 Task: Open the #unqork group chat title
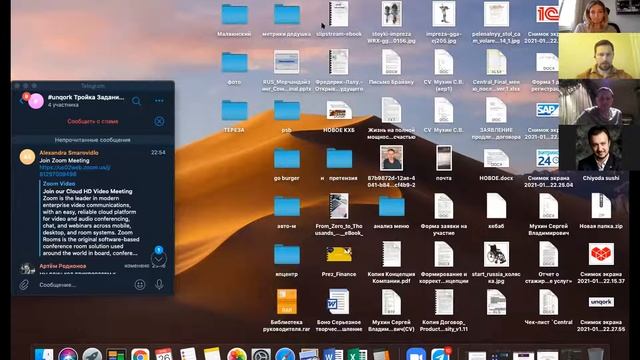(x=86, y=97)
